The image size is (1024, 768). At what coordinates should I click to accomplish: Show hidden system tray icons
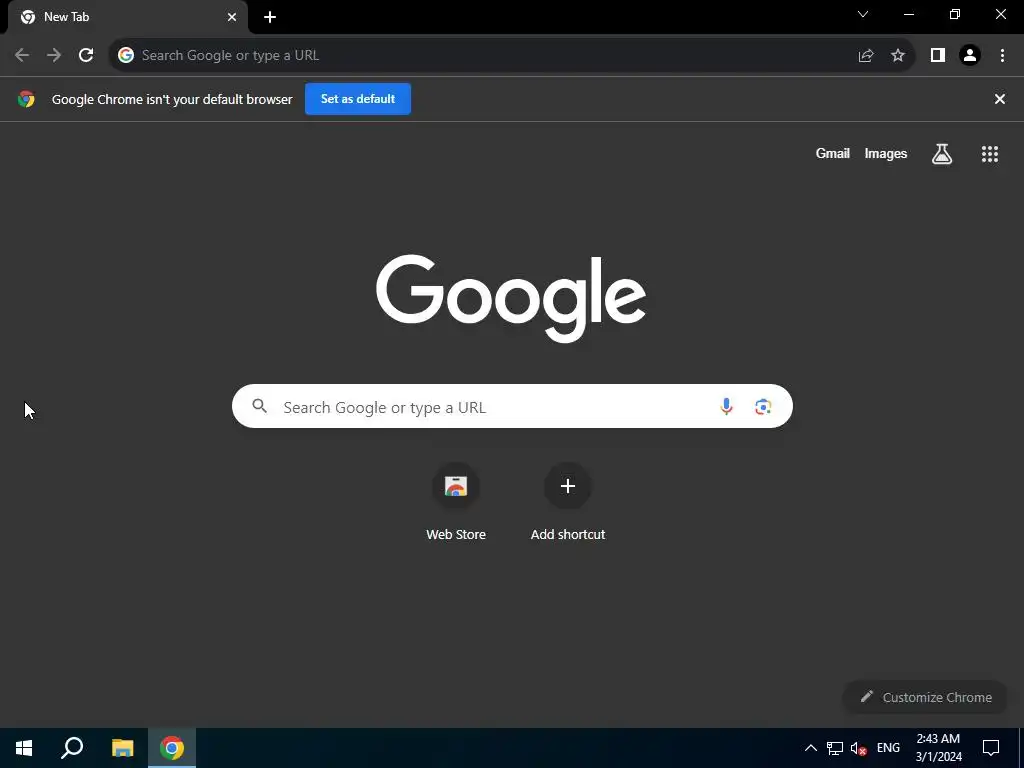(810, 748)
